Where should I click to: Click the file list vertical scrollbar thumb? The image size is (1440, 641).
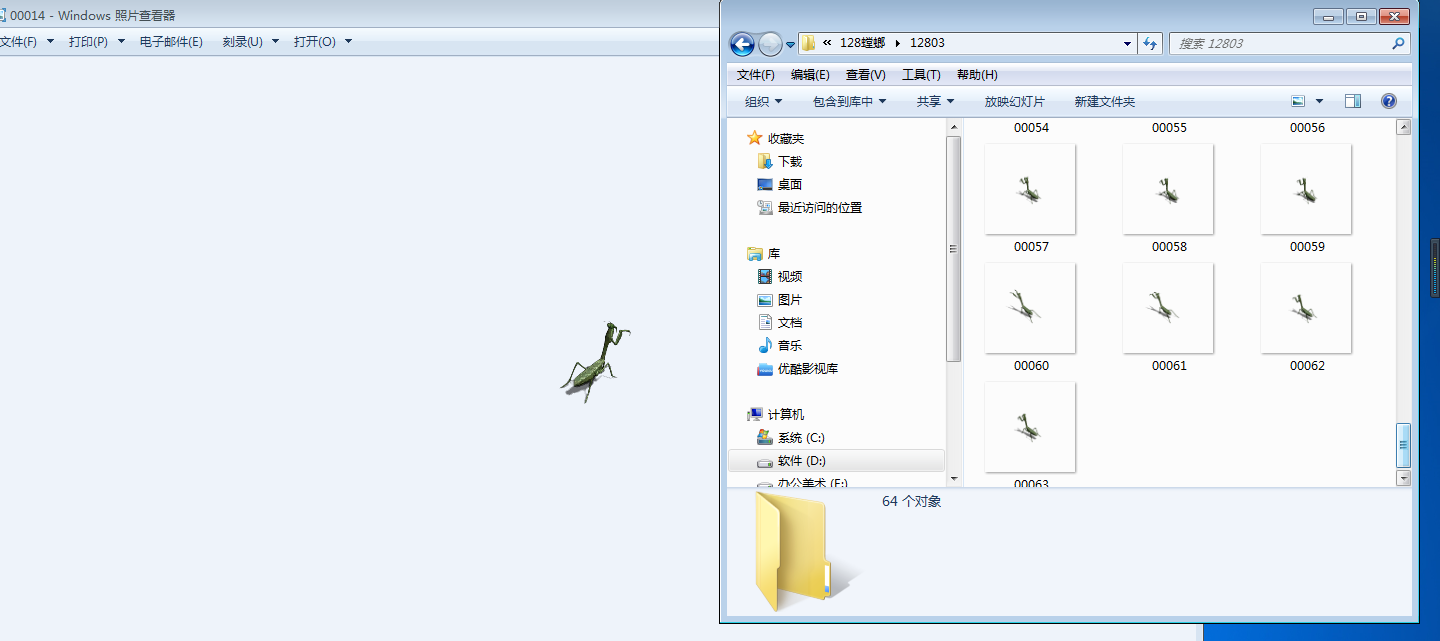[1403, 445]
